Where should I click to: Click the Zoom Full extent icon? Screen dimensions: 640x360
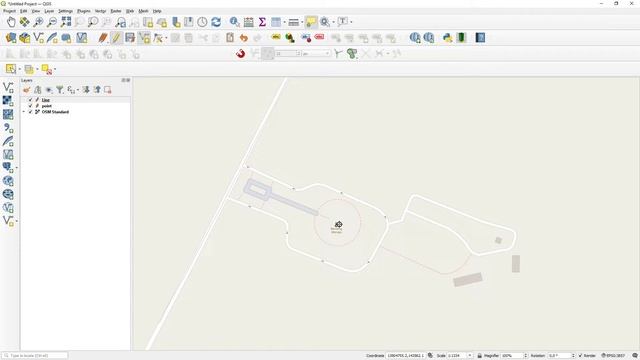pyautogui.click(x=66, y=22)
